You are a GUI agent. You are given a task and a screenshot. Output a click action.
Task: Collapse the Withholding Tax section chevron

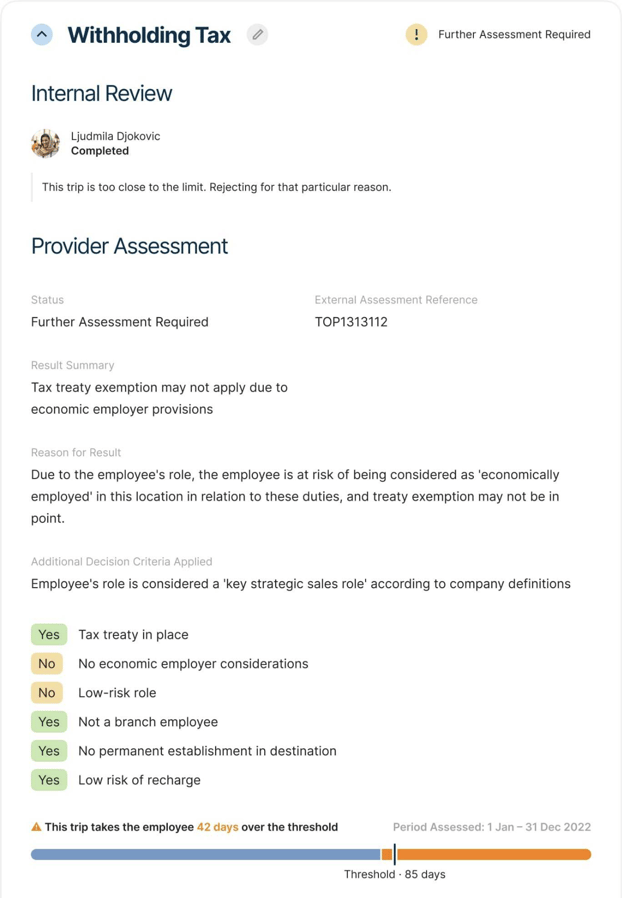tap(42, 34)
